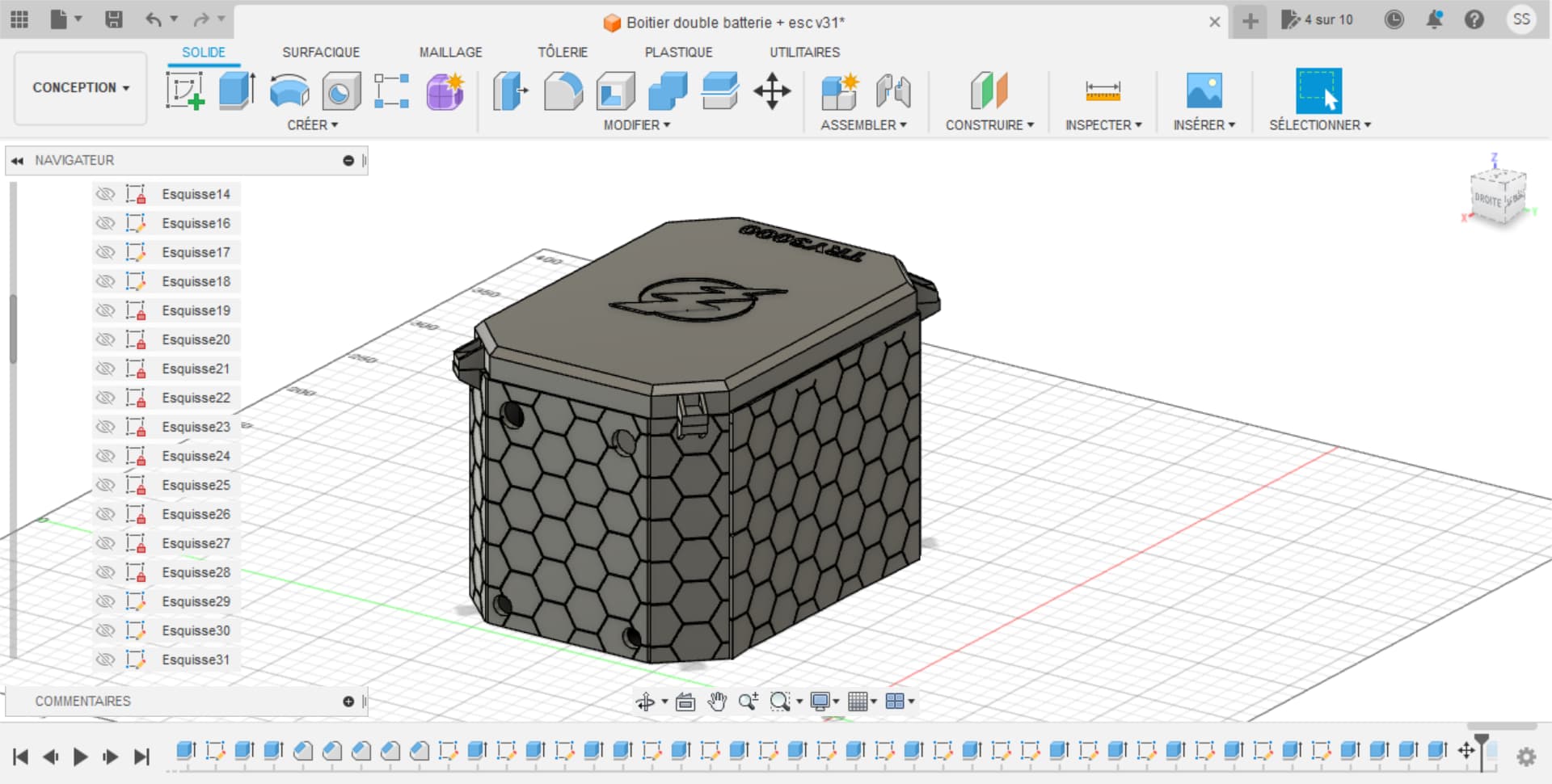Jump to timeline start
Screen dimensions: 1552x784
[x=21, y=757]
